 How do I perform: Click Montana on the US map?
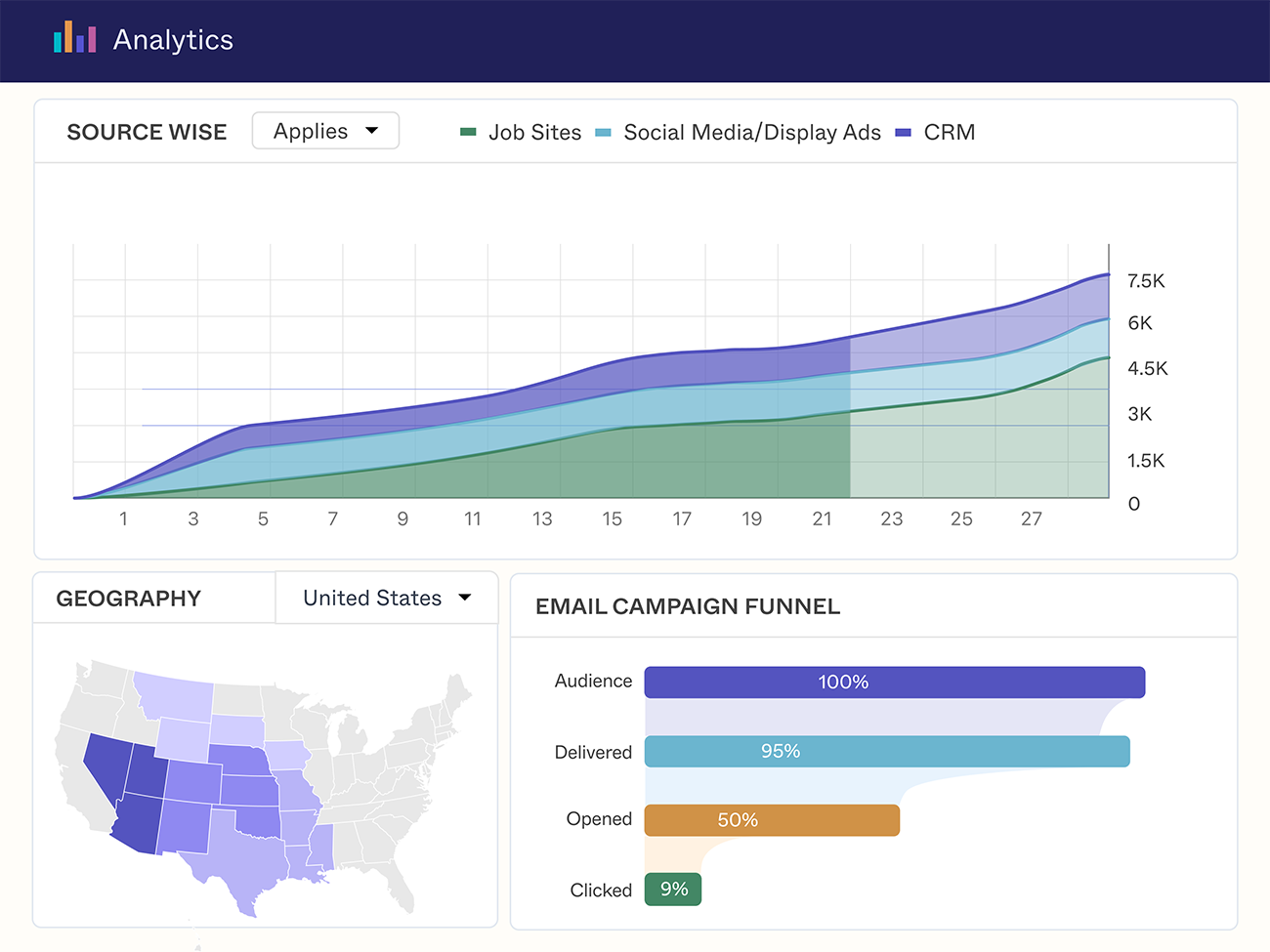pyautogui.click(x=176, y=695)
